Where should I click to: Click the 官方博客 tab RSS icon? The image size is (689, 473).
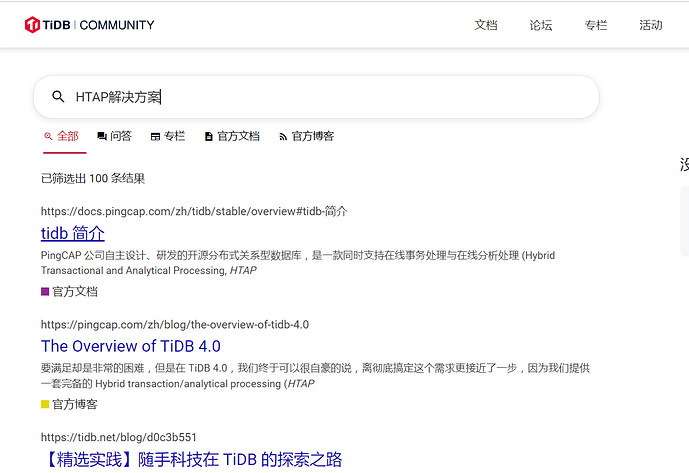283,137
